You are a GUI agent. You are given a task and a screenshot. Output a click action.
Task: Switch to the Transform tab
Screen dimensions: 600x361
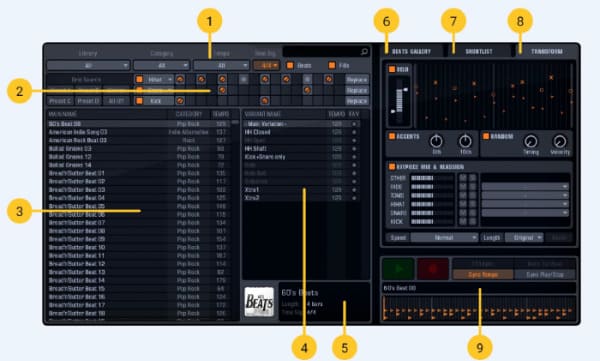[546, 51]
